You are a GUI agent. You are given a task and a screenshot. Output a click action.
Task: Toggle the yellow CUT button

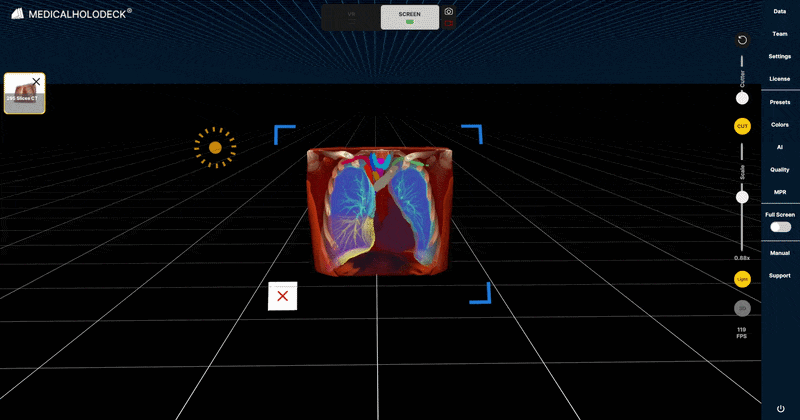(x=742, y=126)
